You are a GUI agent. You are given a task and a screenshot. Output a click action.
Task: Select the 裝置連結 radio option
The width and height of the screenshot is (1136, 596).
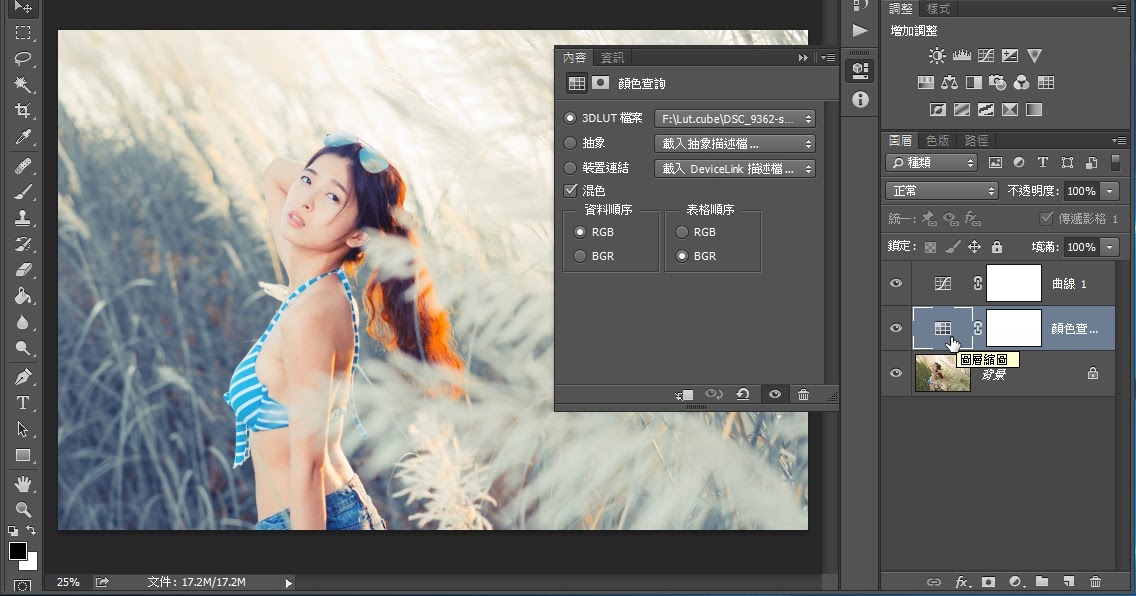(570, 168)
